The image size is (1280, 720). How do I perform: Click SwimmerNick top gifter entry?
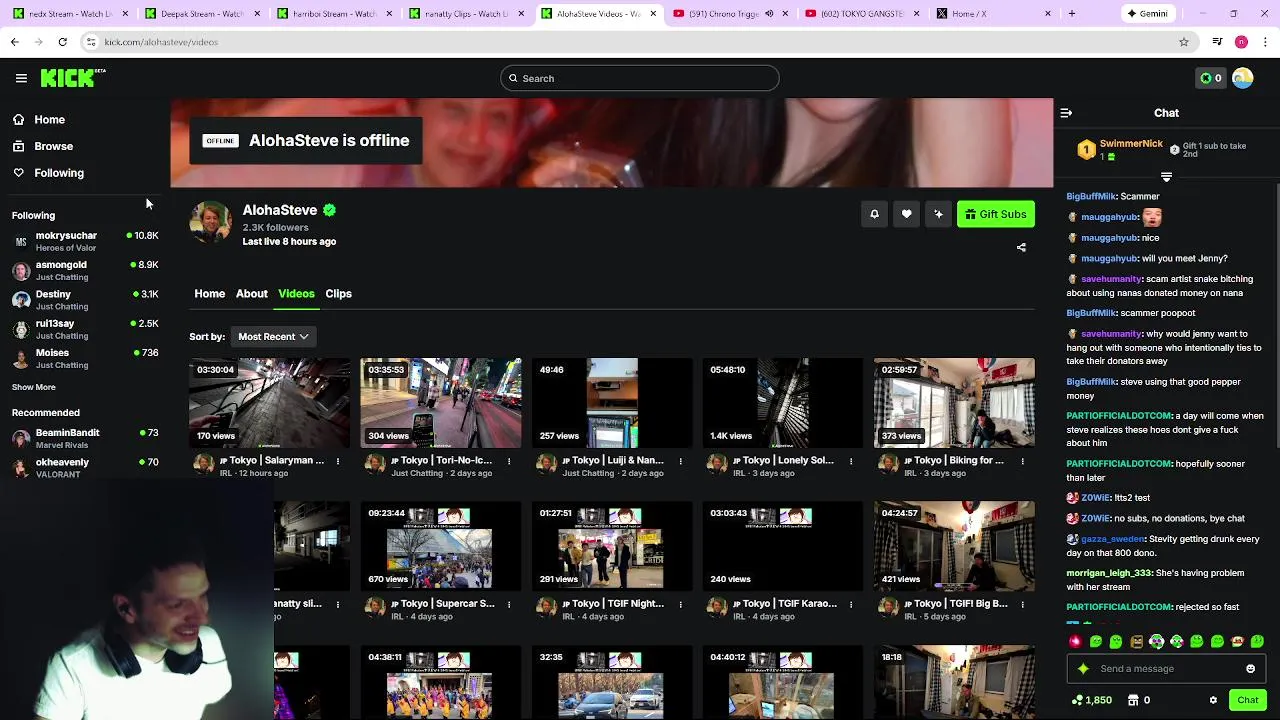point(1121,150)
